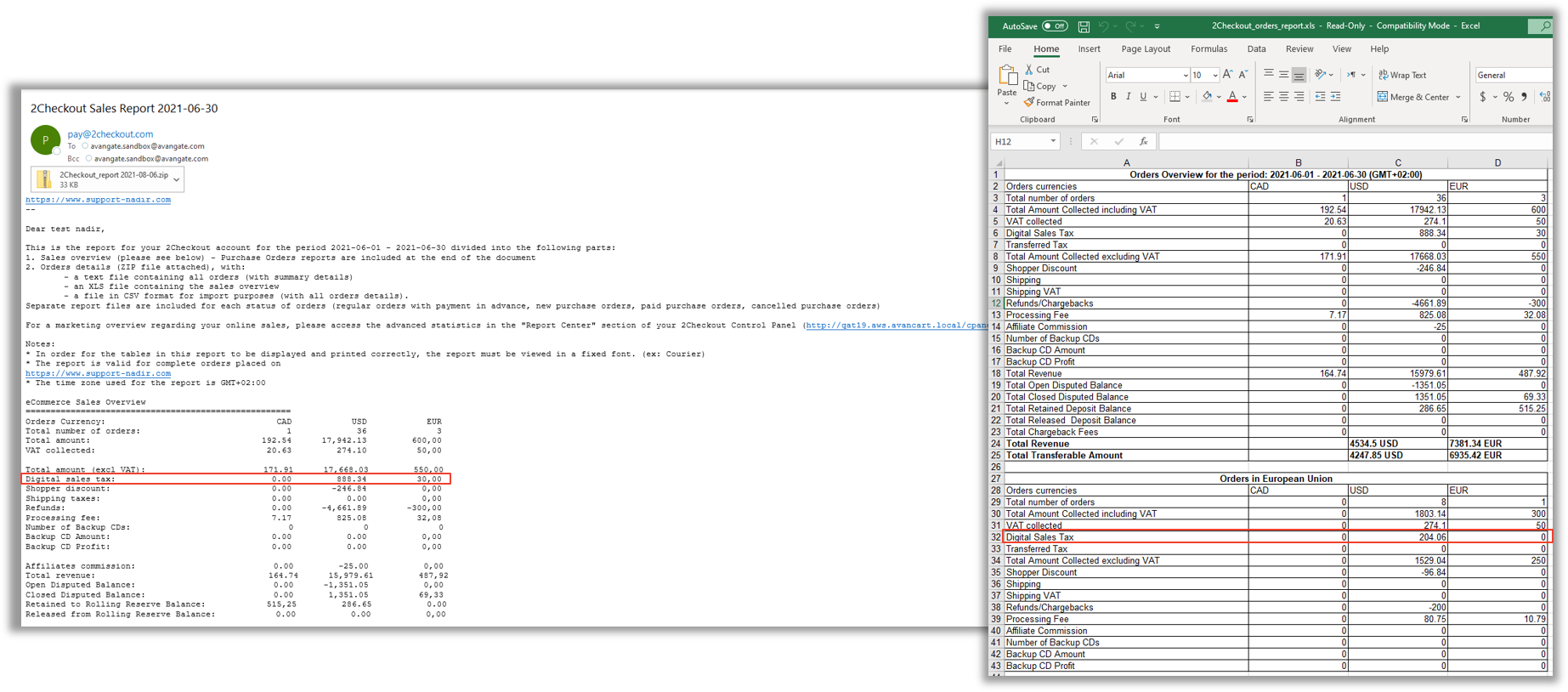Switch to the Insert tab
Image resolution: width=1568 pixels, height=692 pixels.
[1090, 49]
